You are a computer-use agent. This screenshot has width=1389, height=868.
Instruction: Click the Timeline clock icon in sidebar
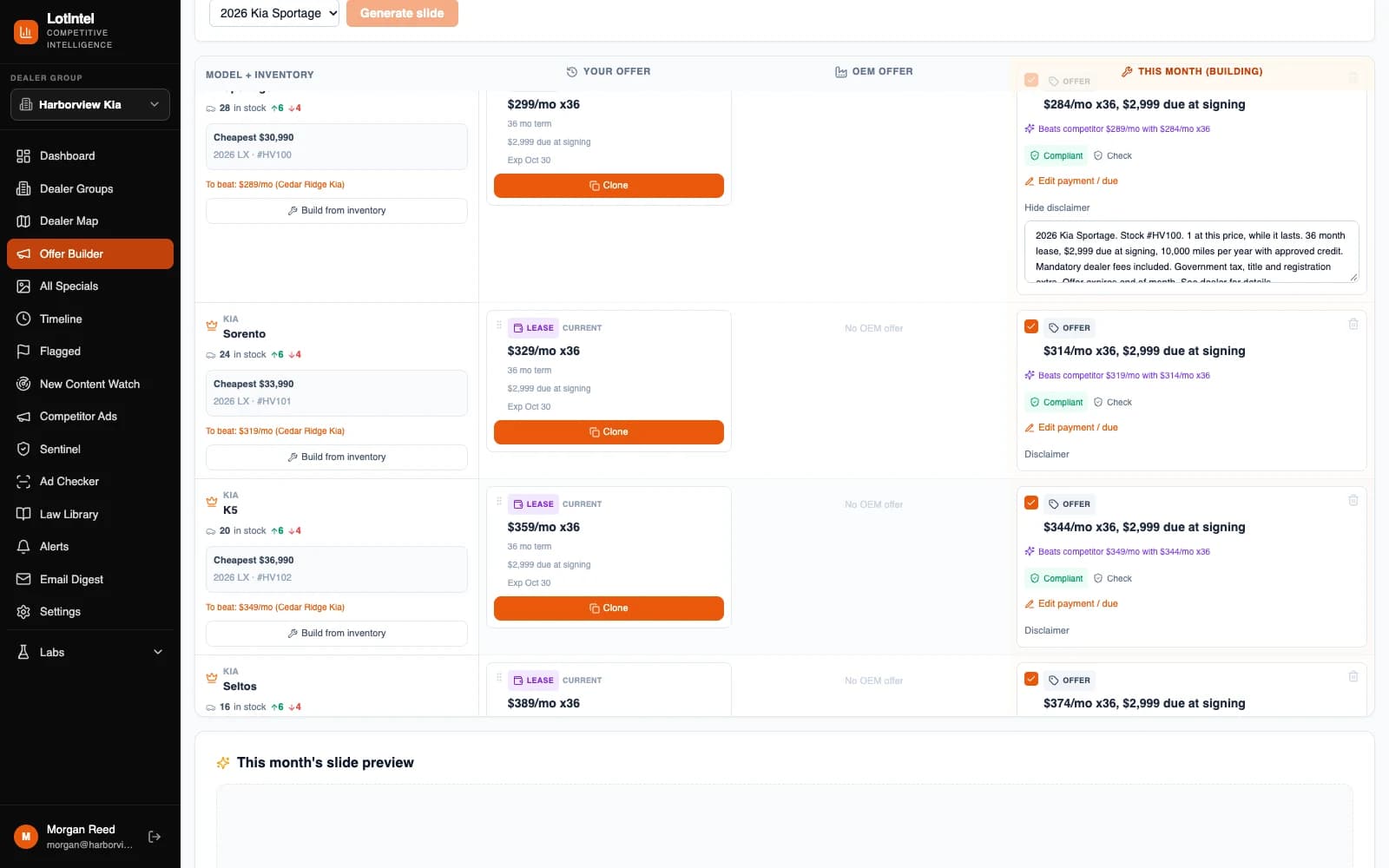click(x=23, y=319)
